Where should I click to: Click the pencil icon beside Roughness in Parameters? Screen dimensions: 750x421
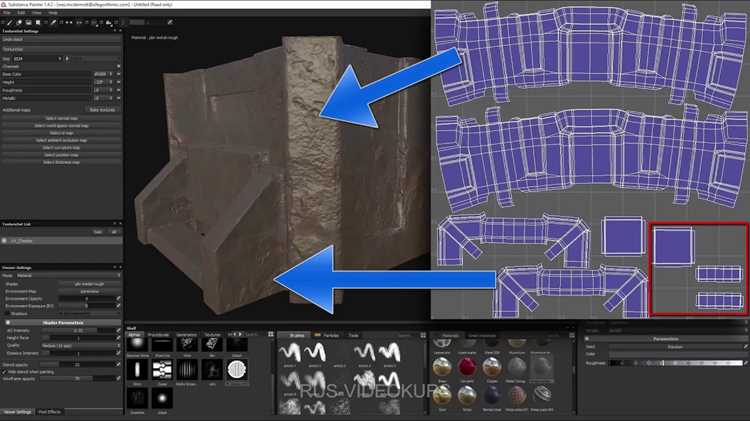click(745, 363)
